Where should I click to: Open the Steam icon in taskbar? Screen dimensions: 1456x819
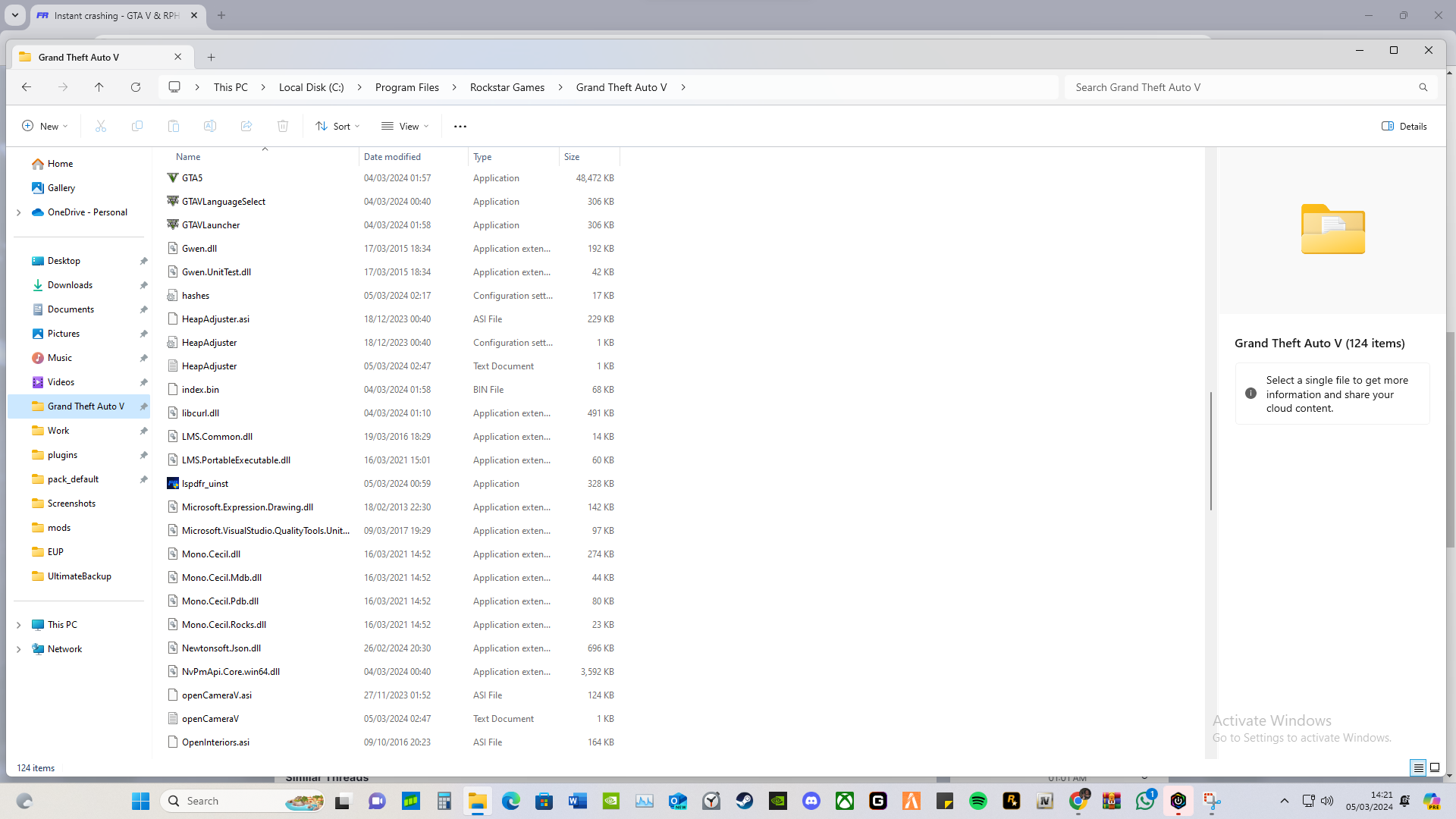click(x=745, y=801)
